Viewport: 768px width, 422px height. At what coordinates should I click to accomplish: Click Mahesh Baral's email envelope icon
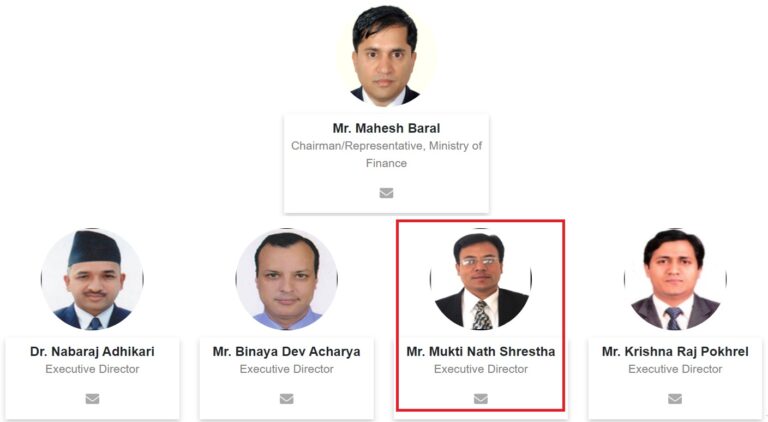click(386, 193)
